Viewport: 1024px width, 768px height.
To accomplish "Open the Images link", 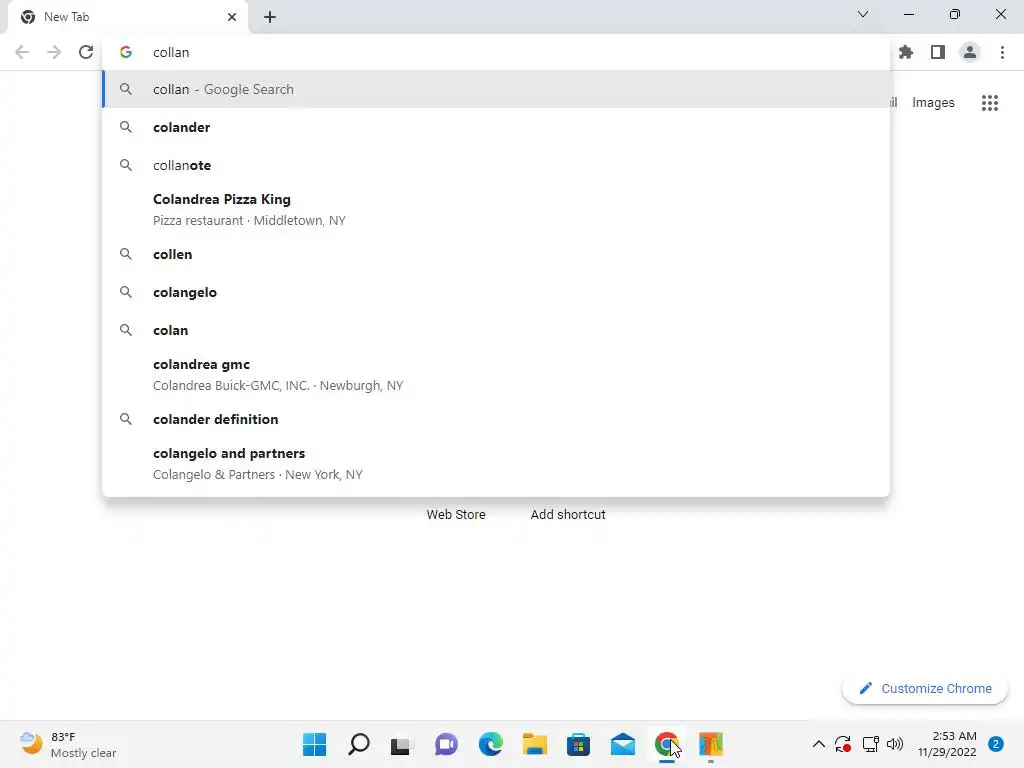I will 933,103.
